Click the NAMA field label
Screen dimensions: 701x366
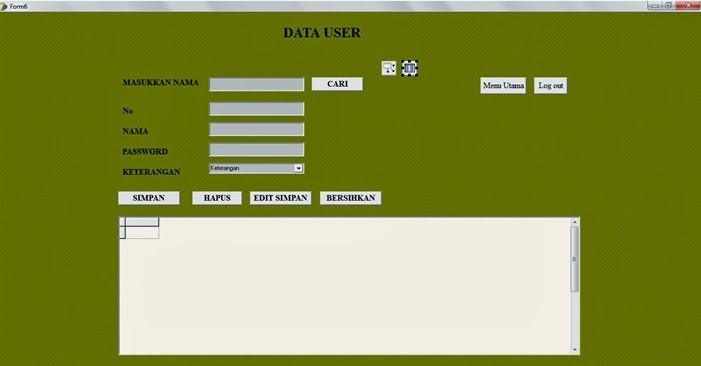(135, 131)
